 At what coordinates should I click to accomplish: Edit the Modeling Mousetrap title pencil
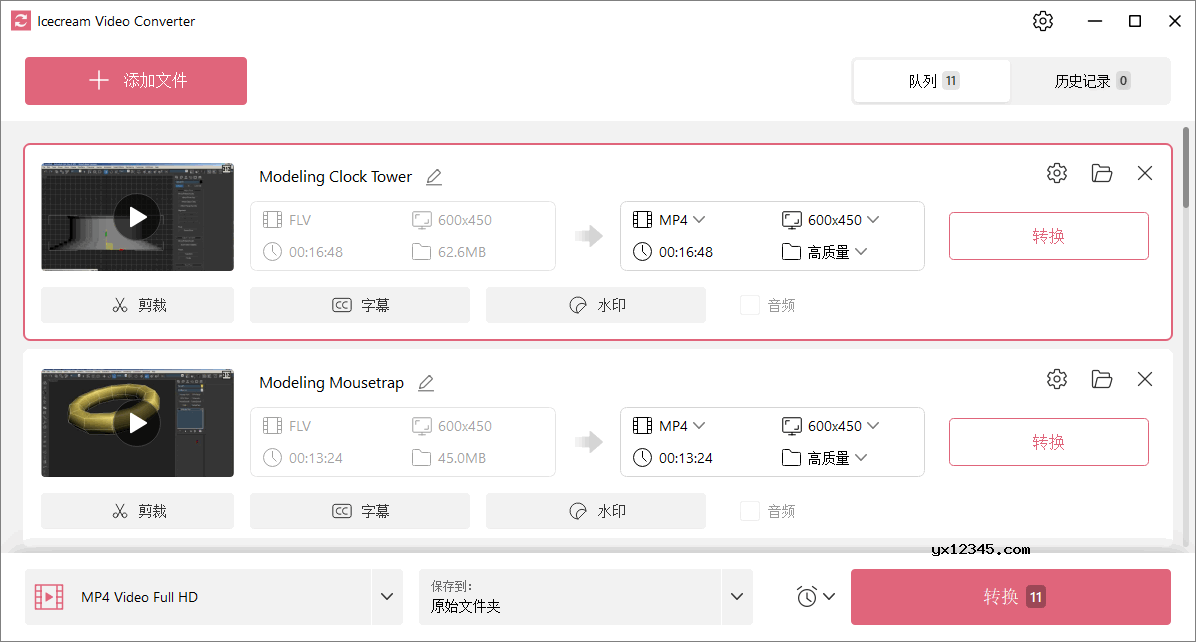pos(426,383)
